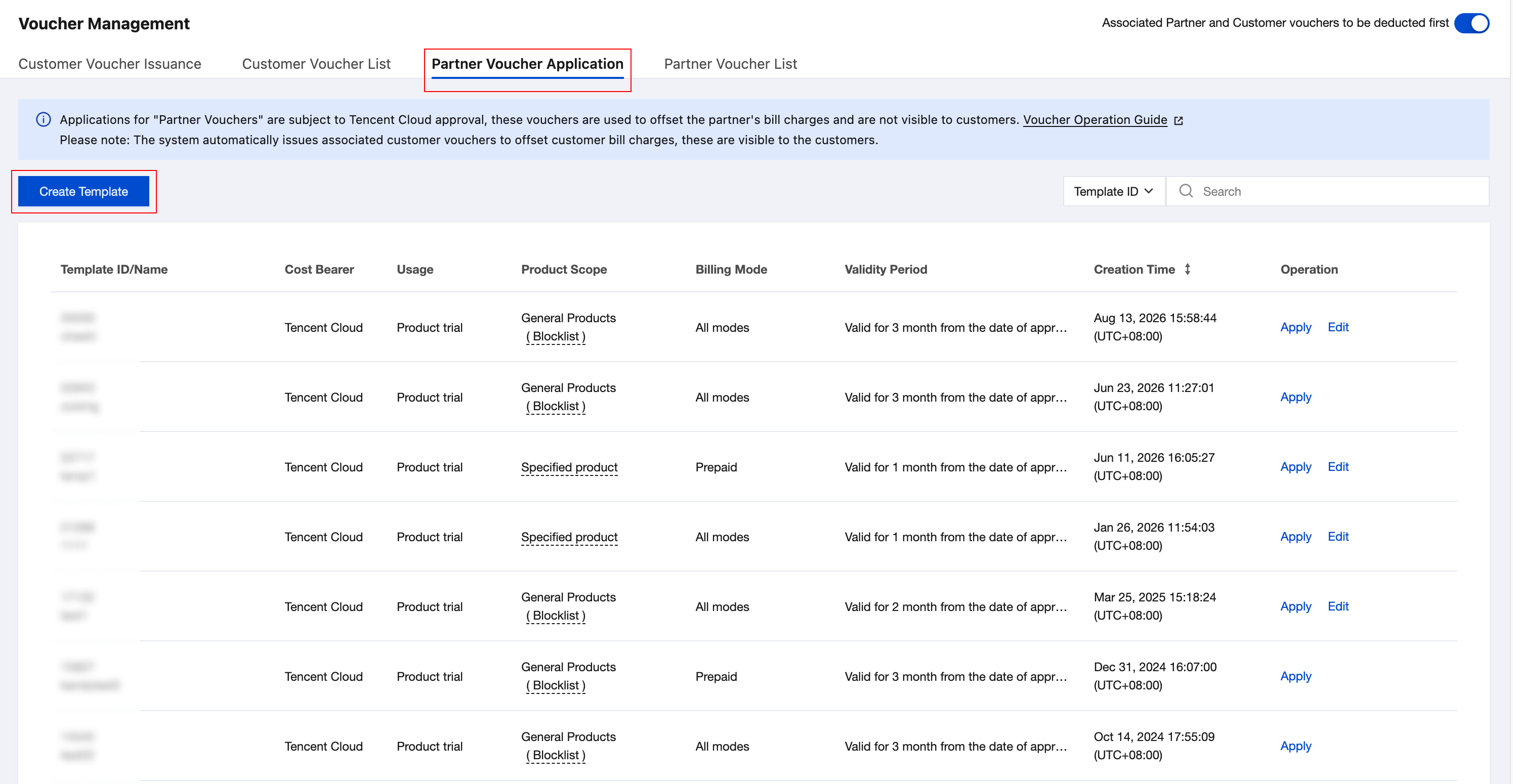Click the external link icon beside Voucher Operation Guide

[x=1178, y=120]
